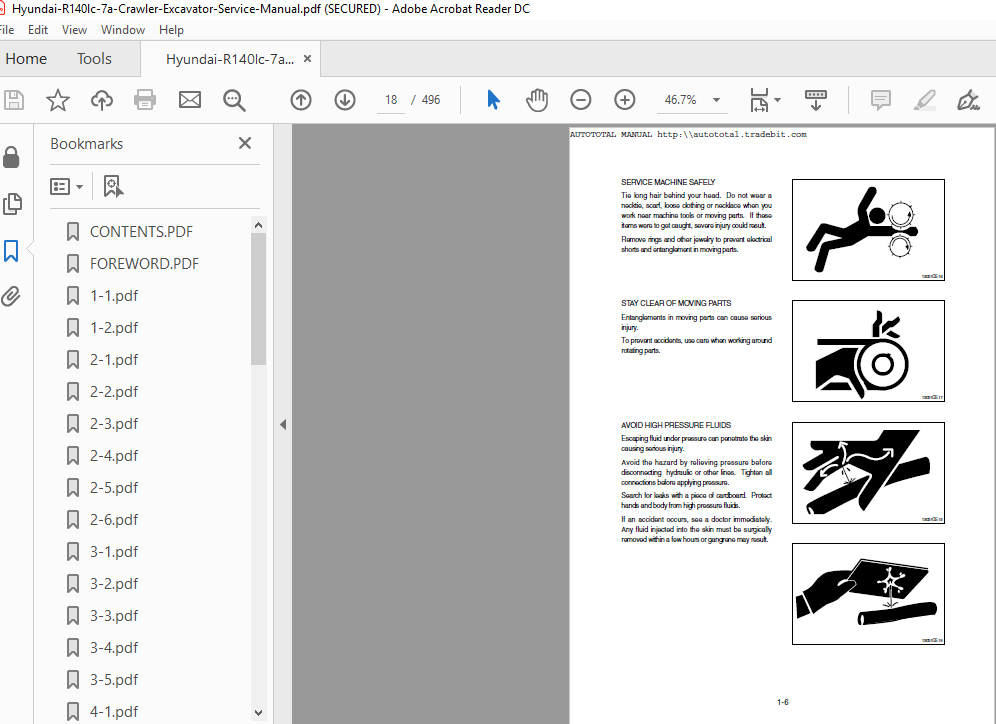The width and height of the screenshot is (996, 724).
Task: Go to previous page arrow
Action: point(301,100)
